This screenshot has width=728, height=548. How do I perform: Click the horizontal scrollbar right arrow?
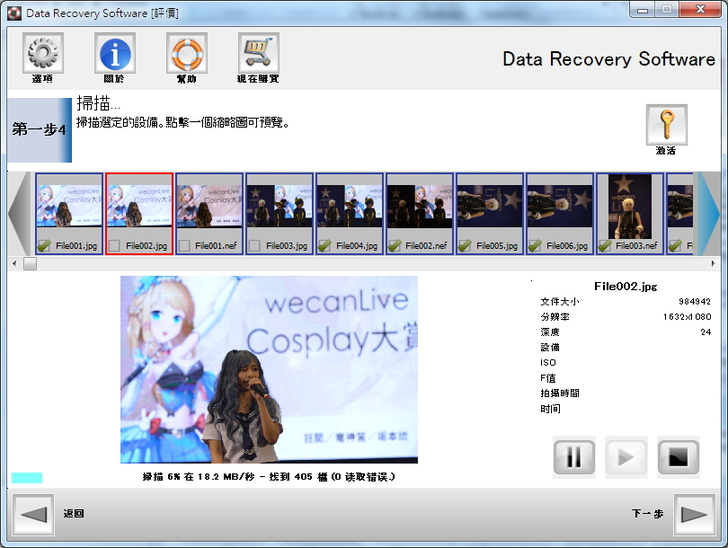[713, 264]
